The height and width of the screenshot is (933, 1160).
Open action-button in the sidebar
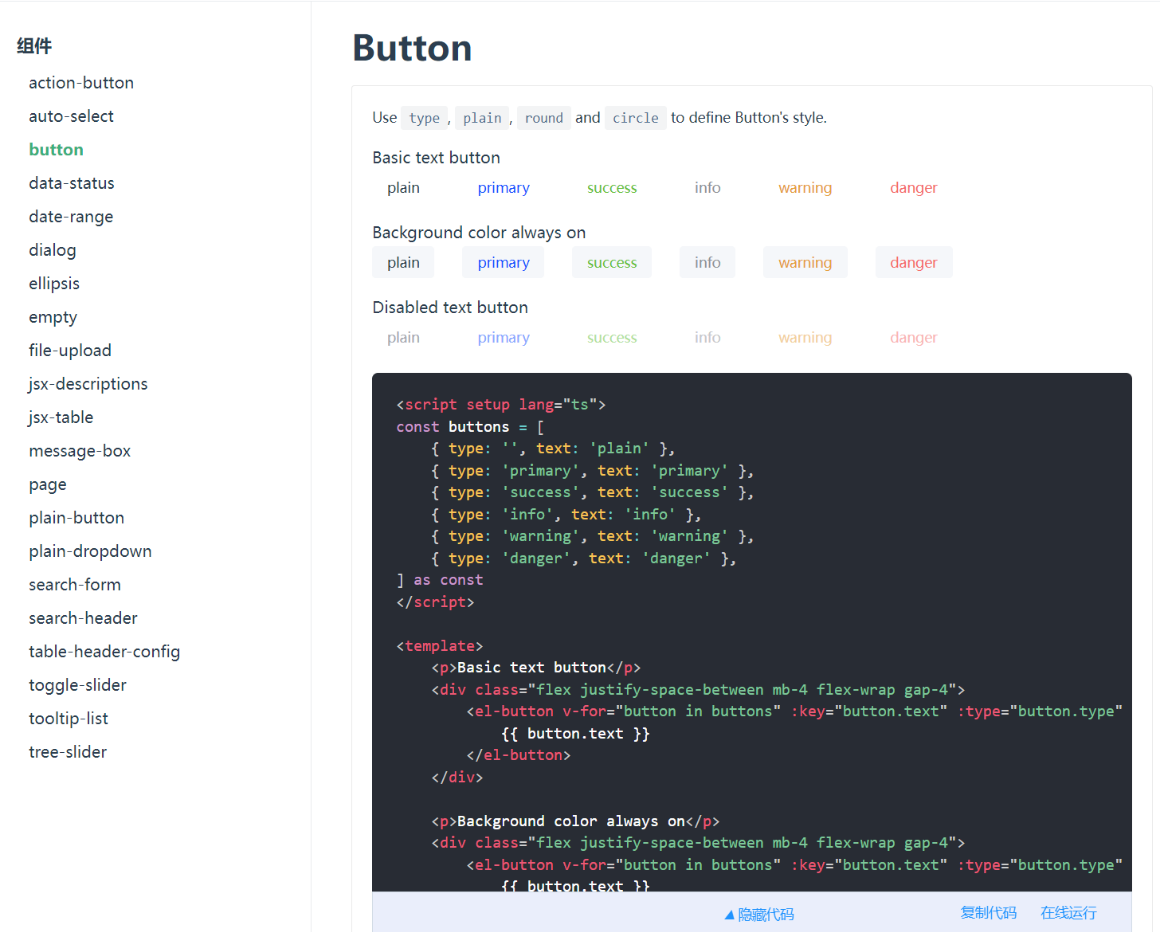pyautogui.click(x=81, y=83)
